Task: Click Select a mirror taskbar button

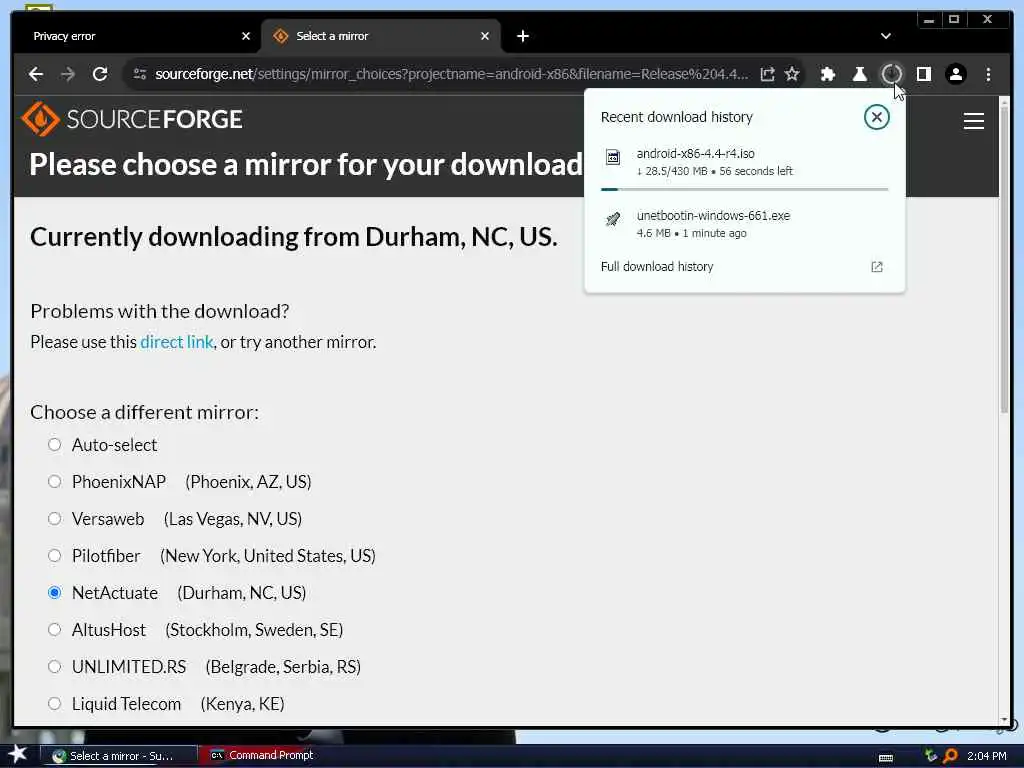Action: [120, 756]
